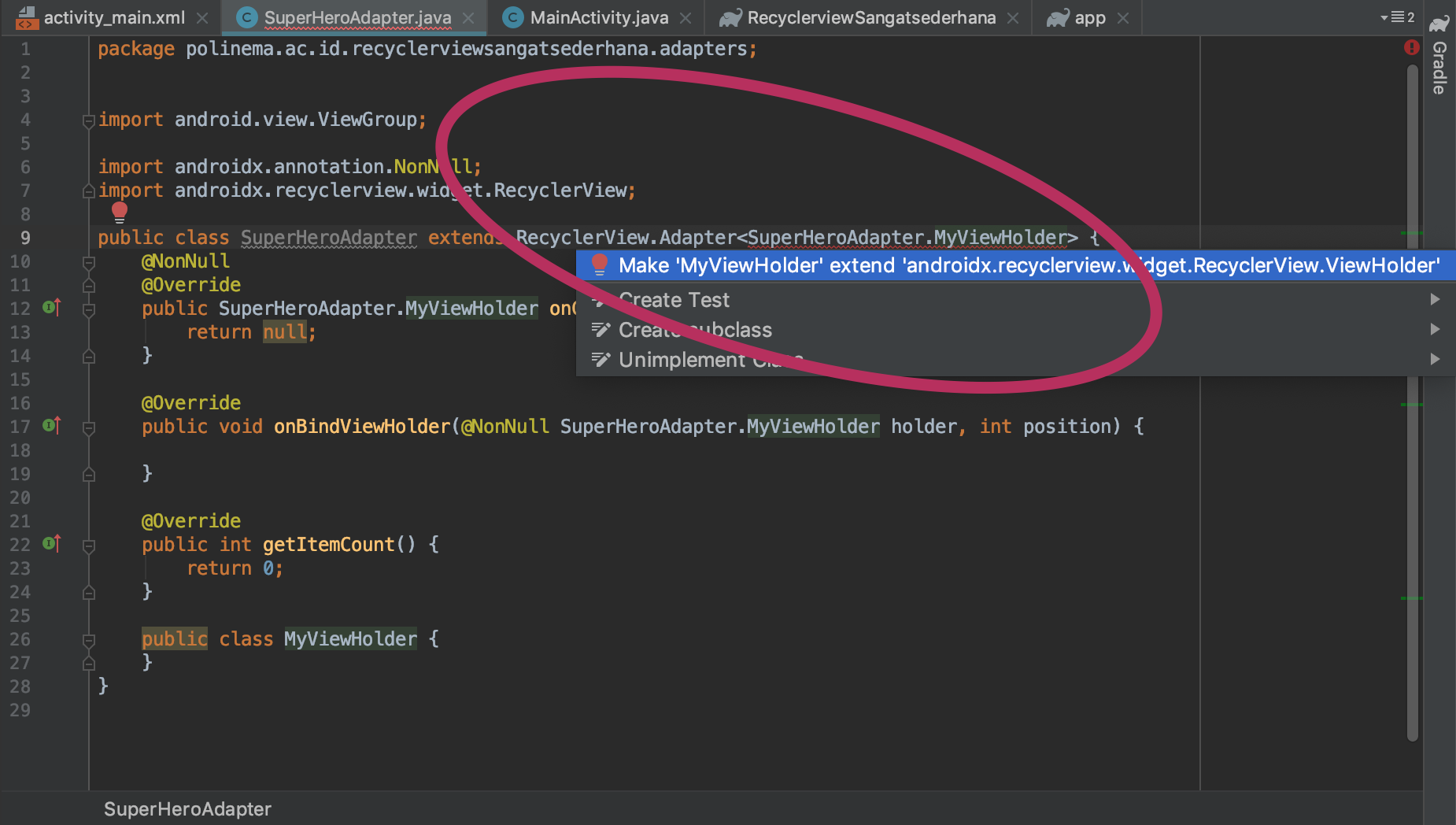Click the highlighted 'public' keyword on line 26
The height and width of the screenshot is (825, 1456).
click(175, 639)
